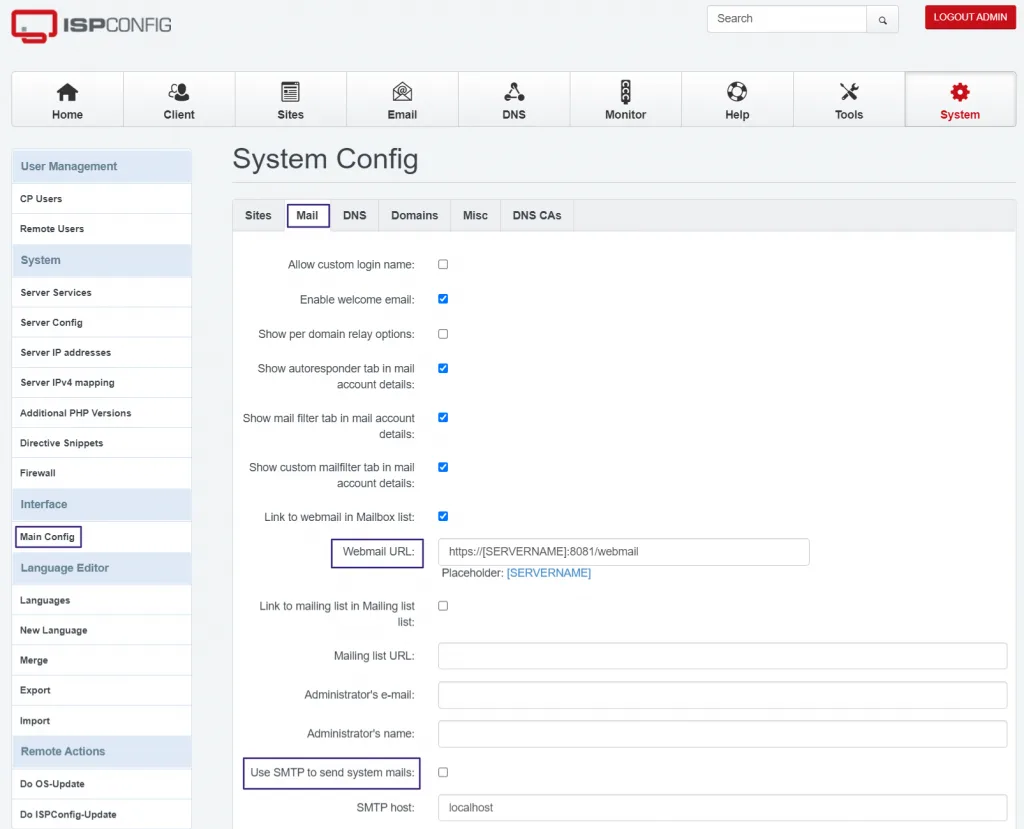Select the Mail config tab
The image size is (1024, 829).
point(308,216)
